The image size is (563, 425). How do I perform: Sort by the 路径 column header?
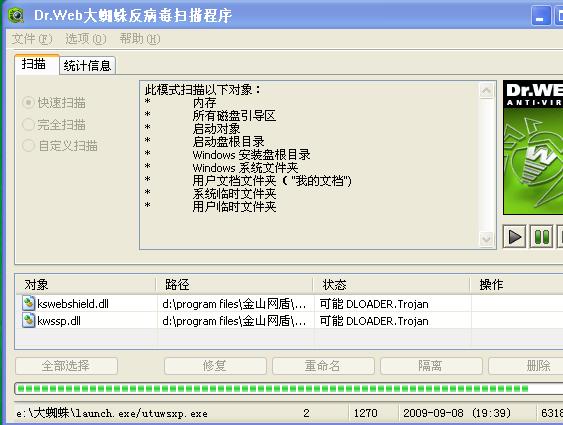tap(234, 285)
